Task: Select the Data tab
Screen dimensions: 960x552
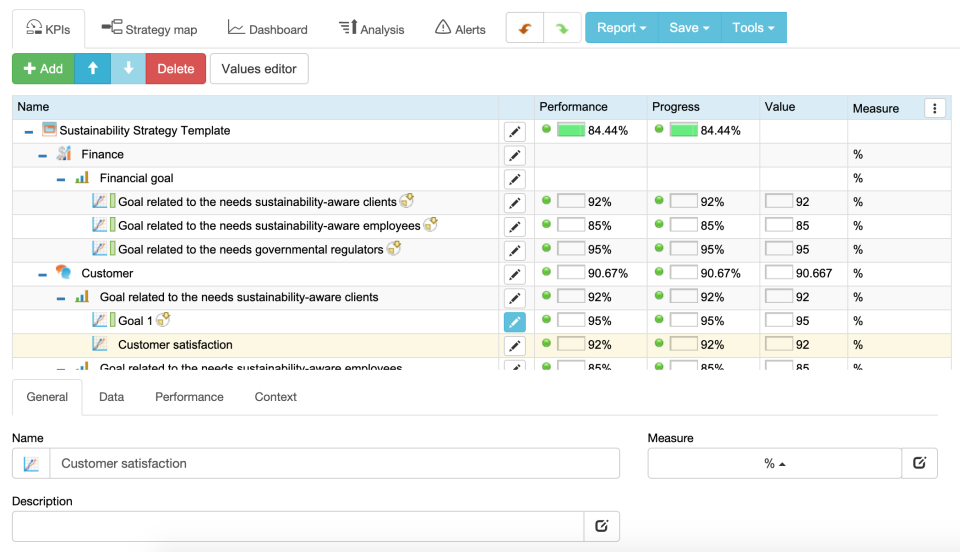Action: tap(111, 397)
